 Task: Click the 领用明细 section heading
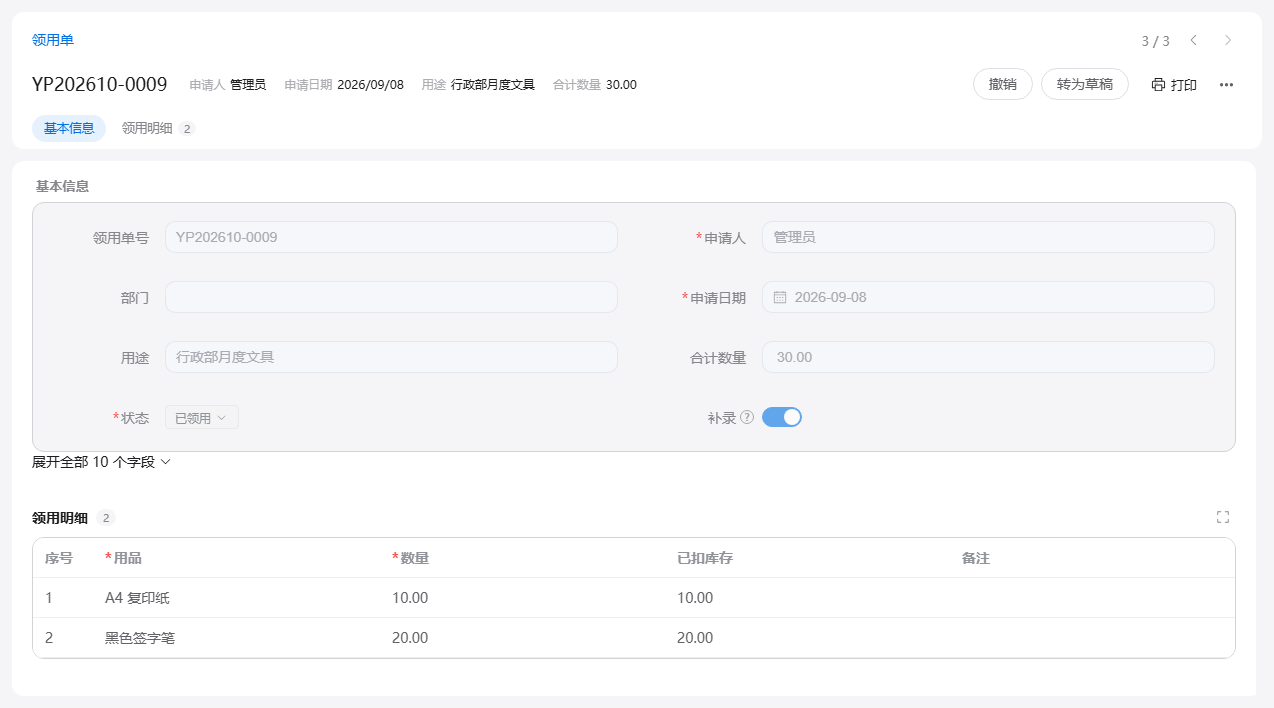coord(60,518)
